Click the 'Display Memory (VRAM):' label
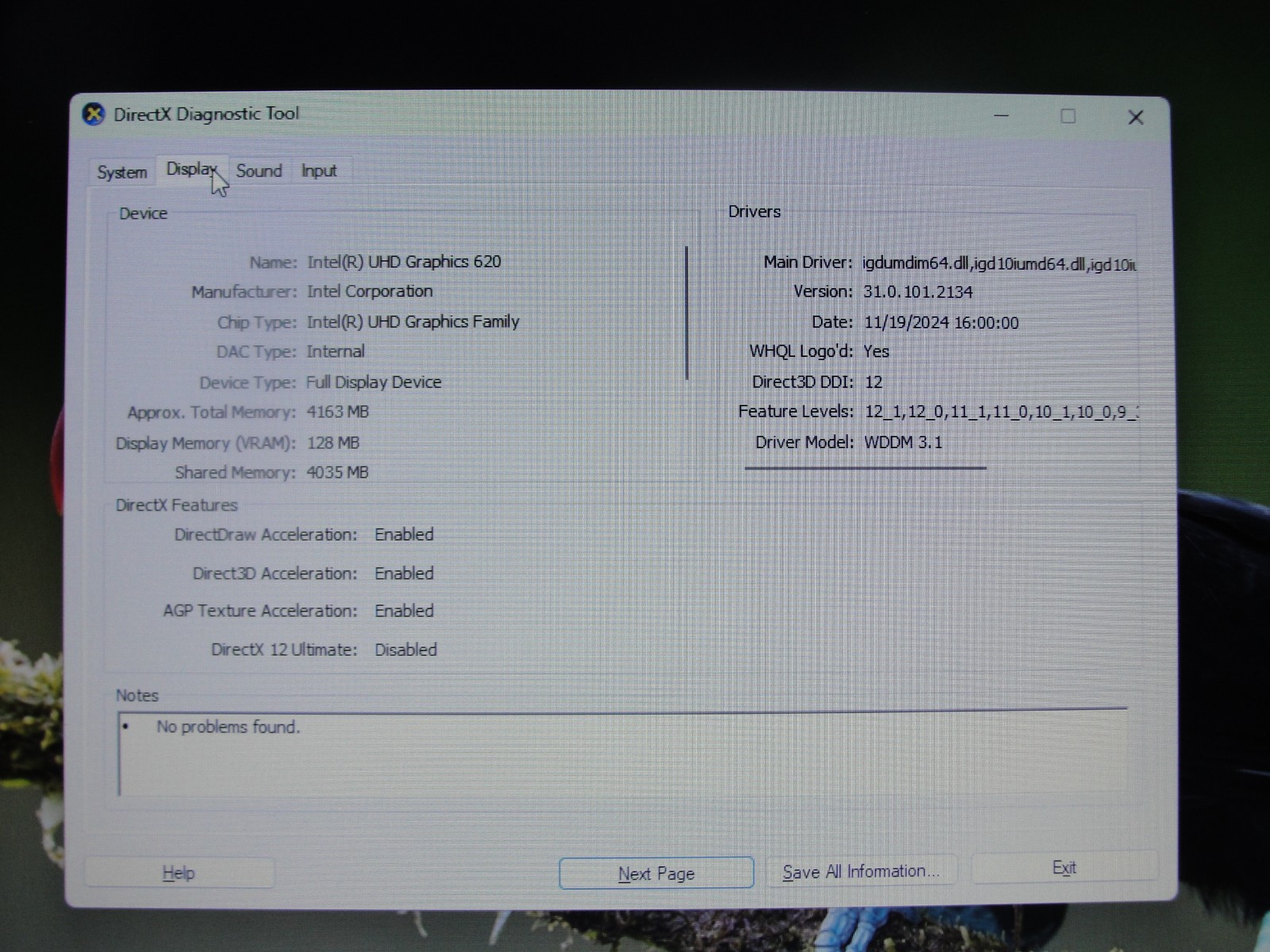The image size is (1270, 952). (x=206, y=443)
